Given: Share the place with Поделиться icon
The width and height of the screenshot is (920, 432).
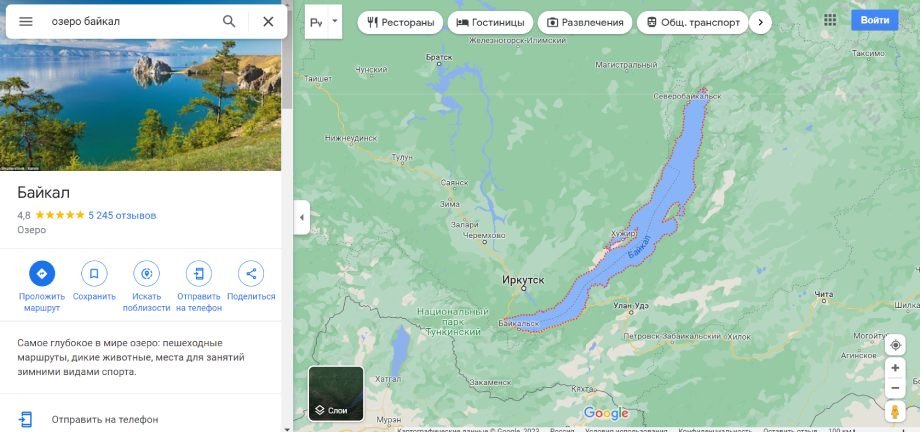Looking at the screenshot, I should click(x=251, y=274).
